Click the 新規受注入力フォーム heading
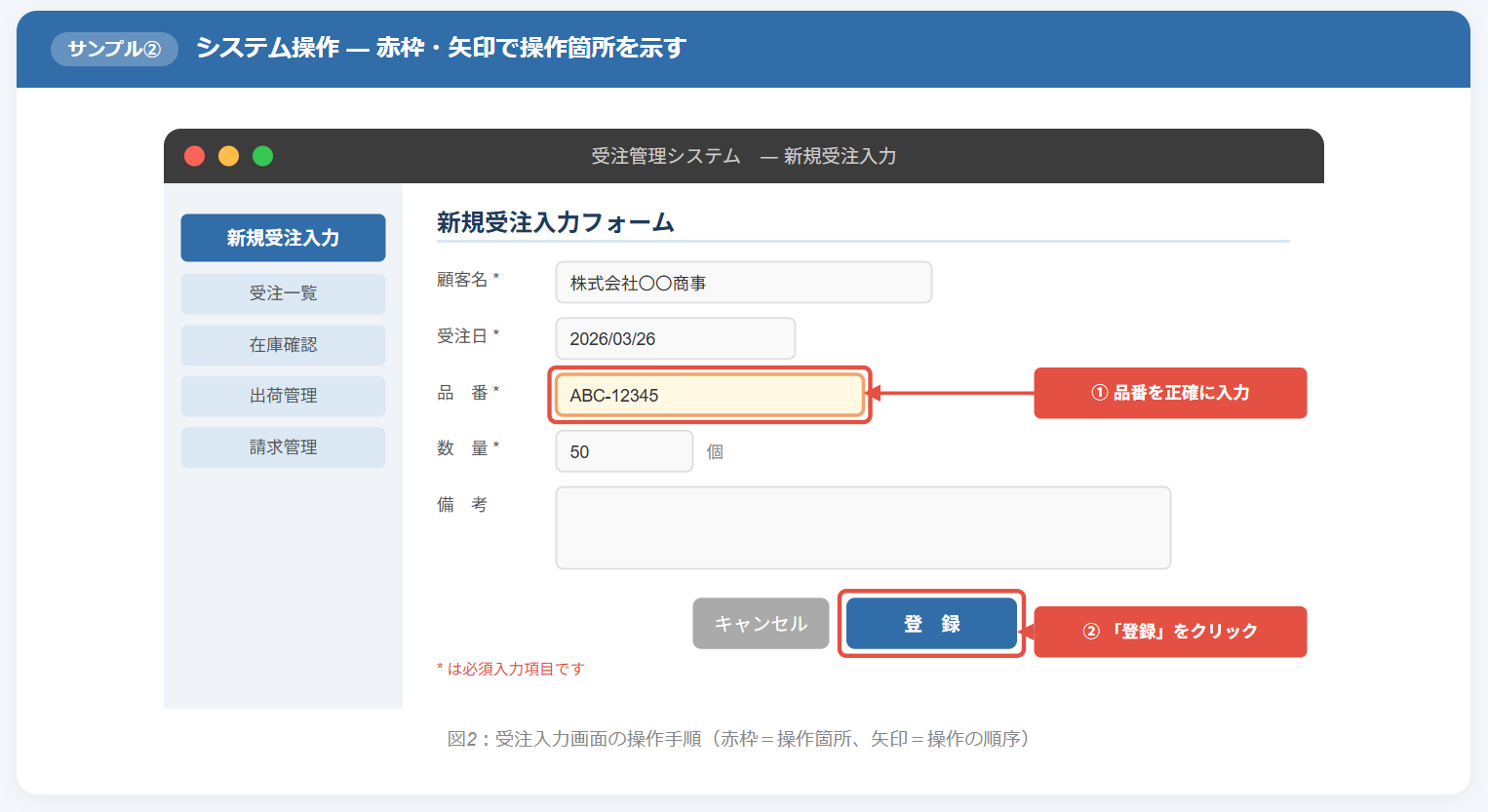 tap(556, 223)
